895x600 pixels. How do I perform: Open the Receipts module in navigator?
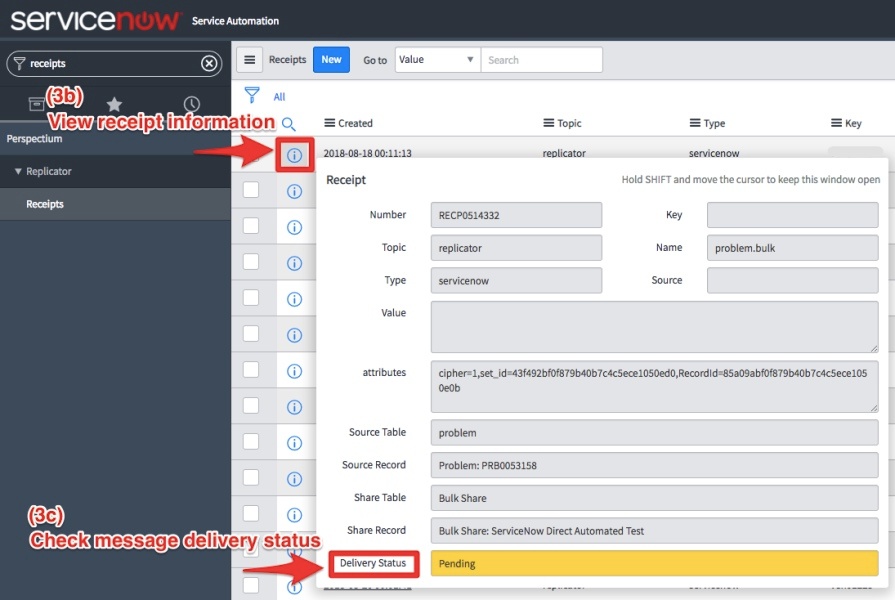point(115,204)
